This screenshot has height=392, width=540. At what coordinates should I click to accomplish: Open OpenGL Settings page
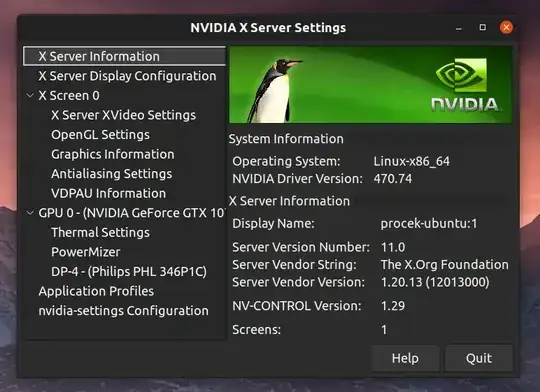[100, 135]
